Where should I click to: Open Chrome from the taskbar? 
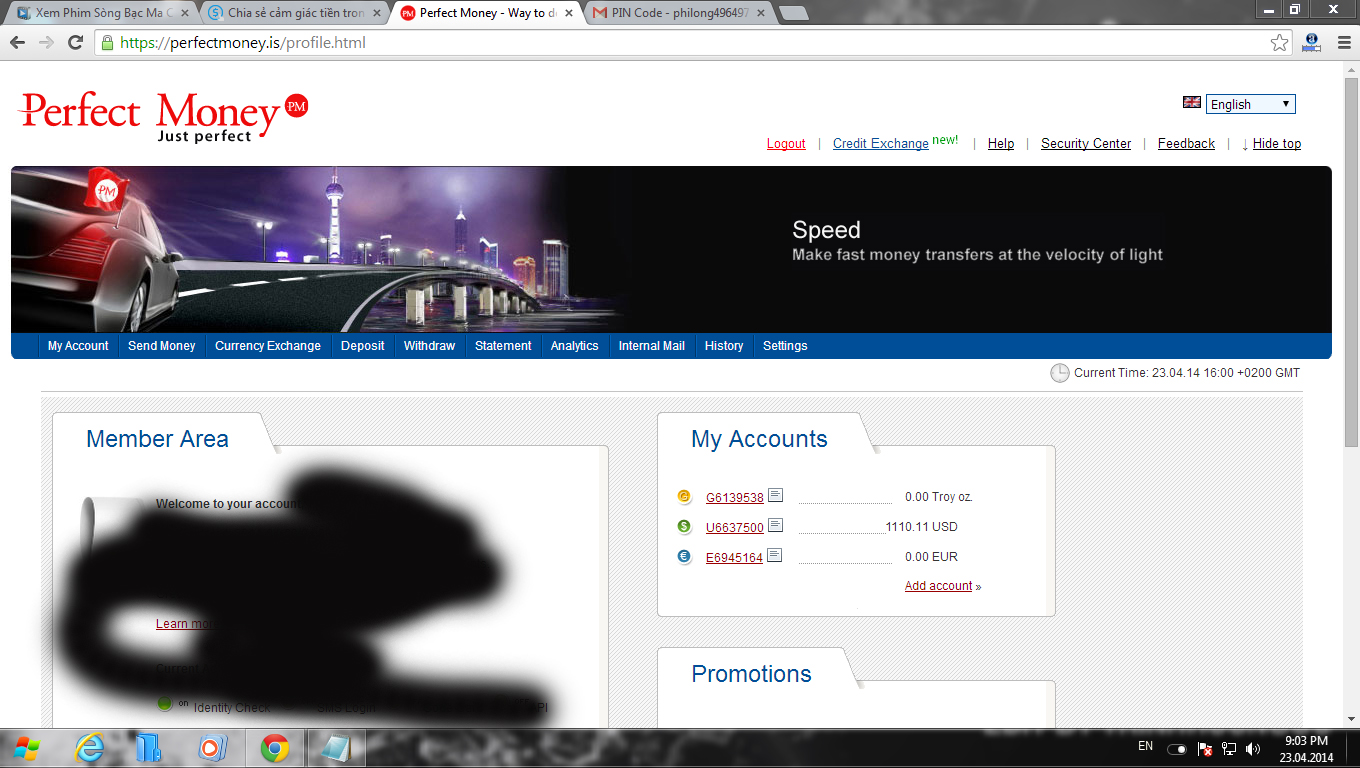point(275,748)
